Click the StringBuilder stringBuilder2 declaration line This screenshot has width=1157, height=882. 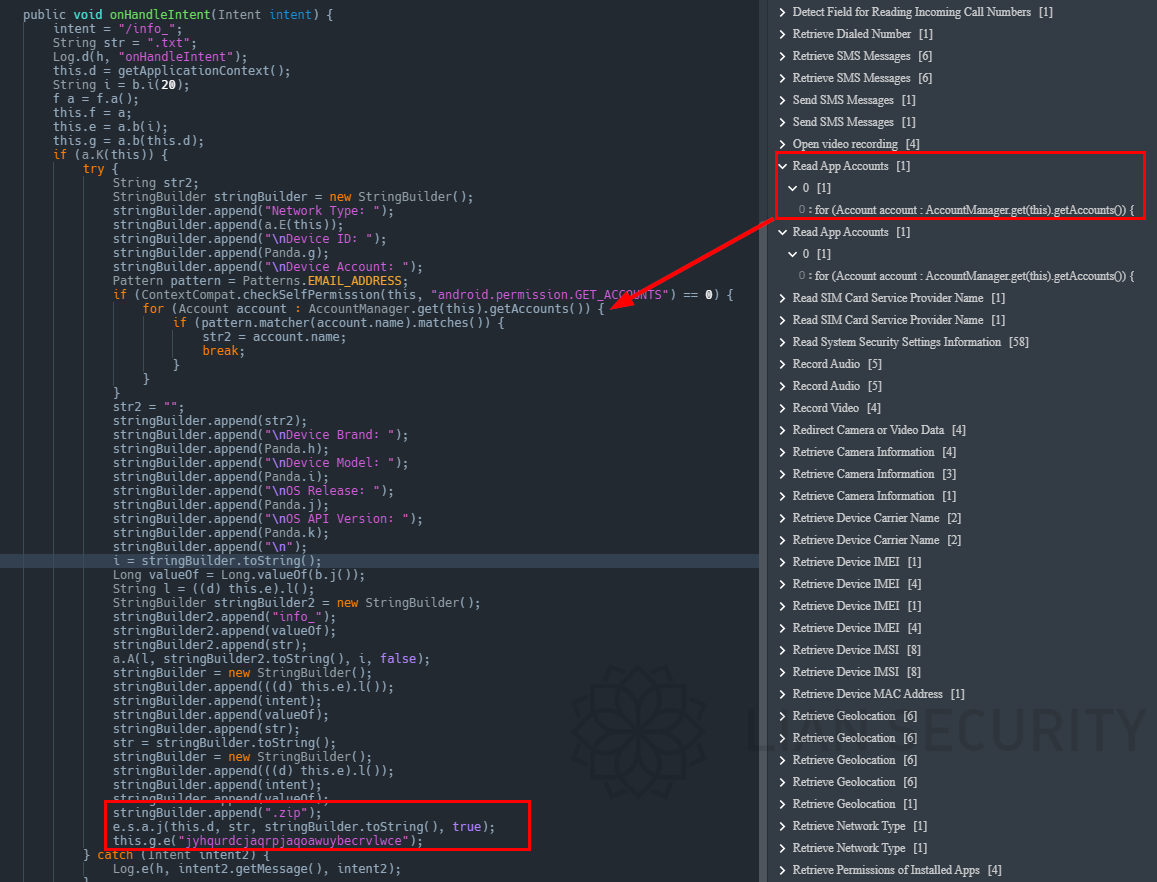point(297,603)
